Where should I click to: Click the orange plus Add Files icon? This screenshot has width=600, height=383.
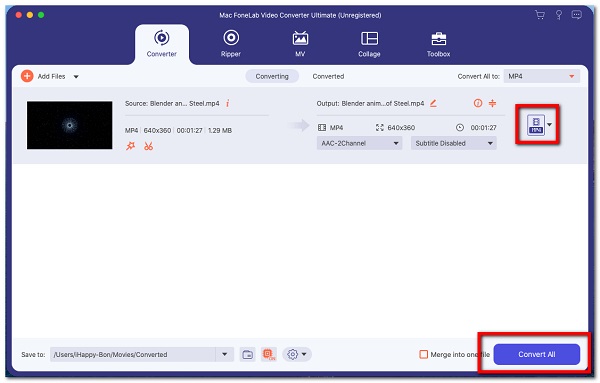point(27,76)
